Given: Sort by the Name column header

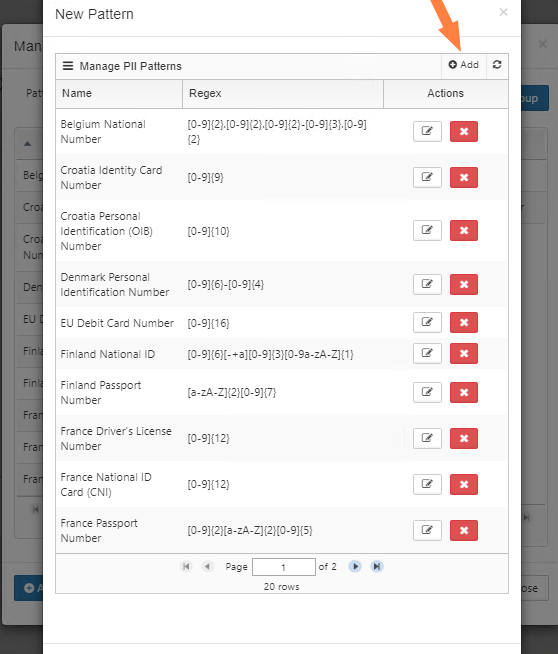Looking at the screenshot, I should point(119,93).
